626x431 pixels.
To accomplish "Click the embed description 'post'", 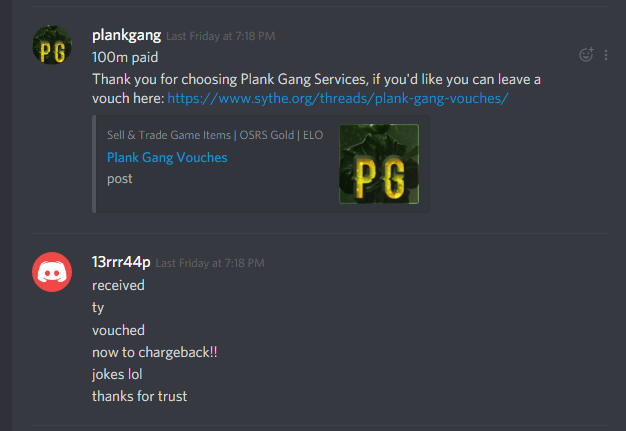I will (x=119, y=179).
